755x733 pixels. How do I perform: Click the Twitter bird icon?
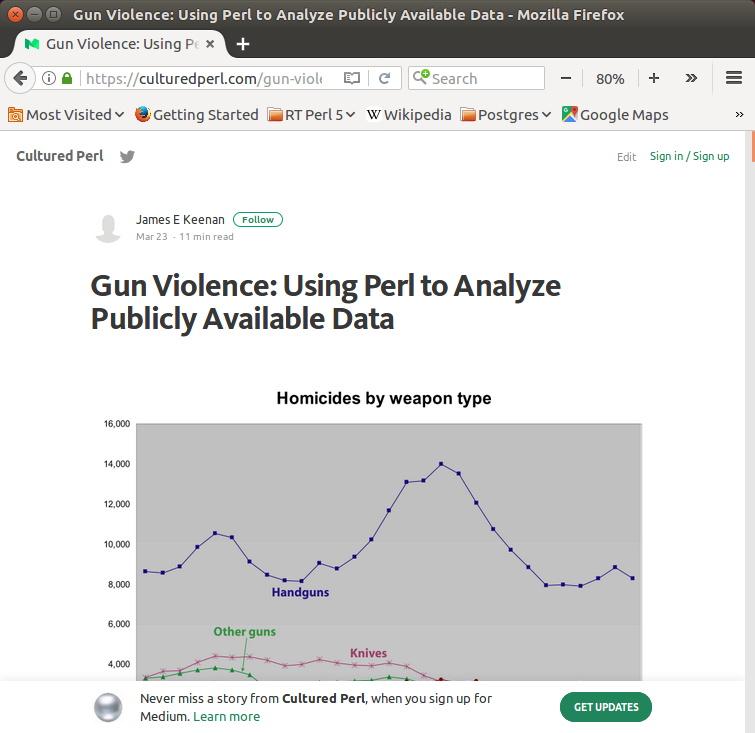(127, 156)
